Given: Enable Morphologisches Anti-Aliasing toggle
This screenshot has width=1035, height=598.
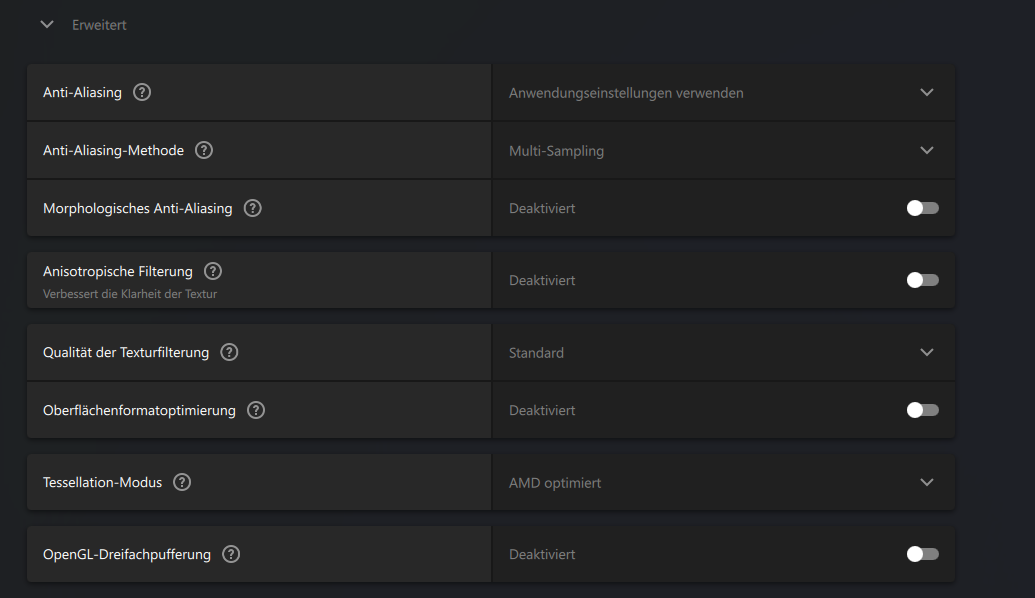Looking at the screenshot, I should [922, 208].
